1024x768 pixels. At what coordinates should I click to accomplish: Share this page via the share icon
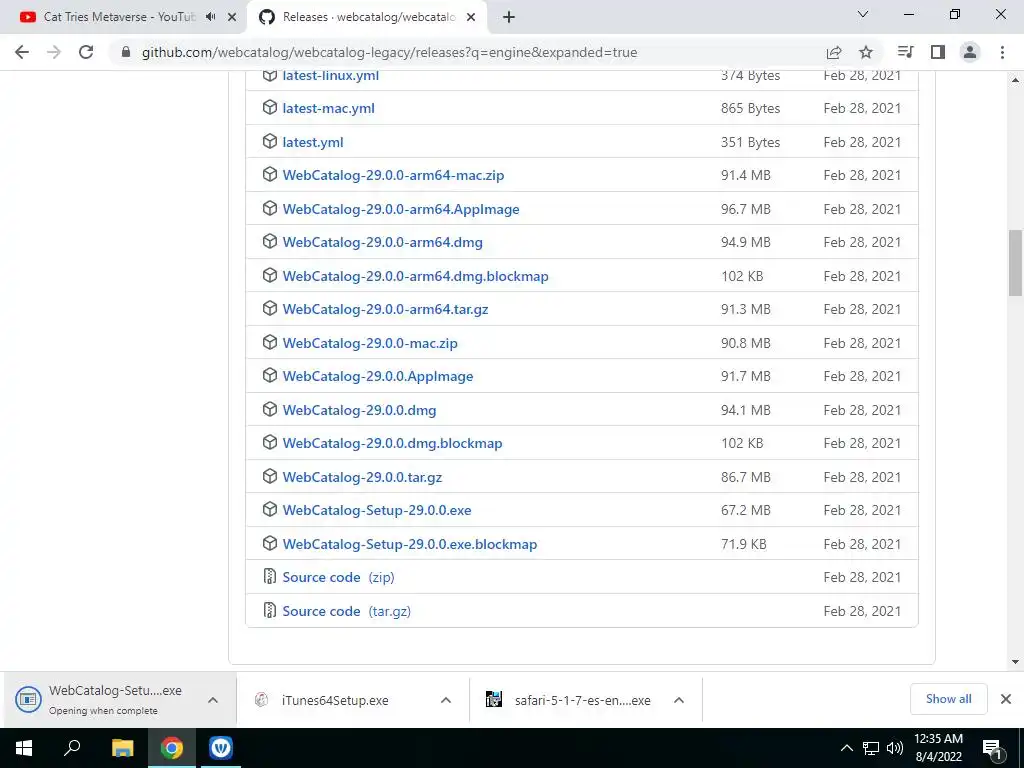coord(834,52)
